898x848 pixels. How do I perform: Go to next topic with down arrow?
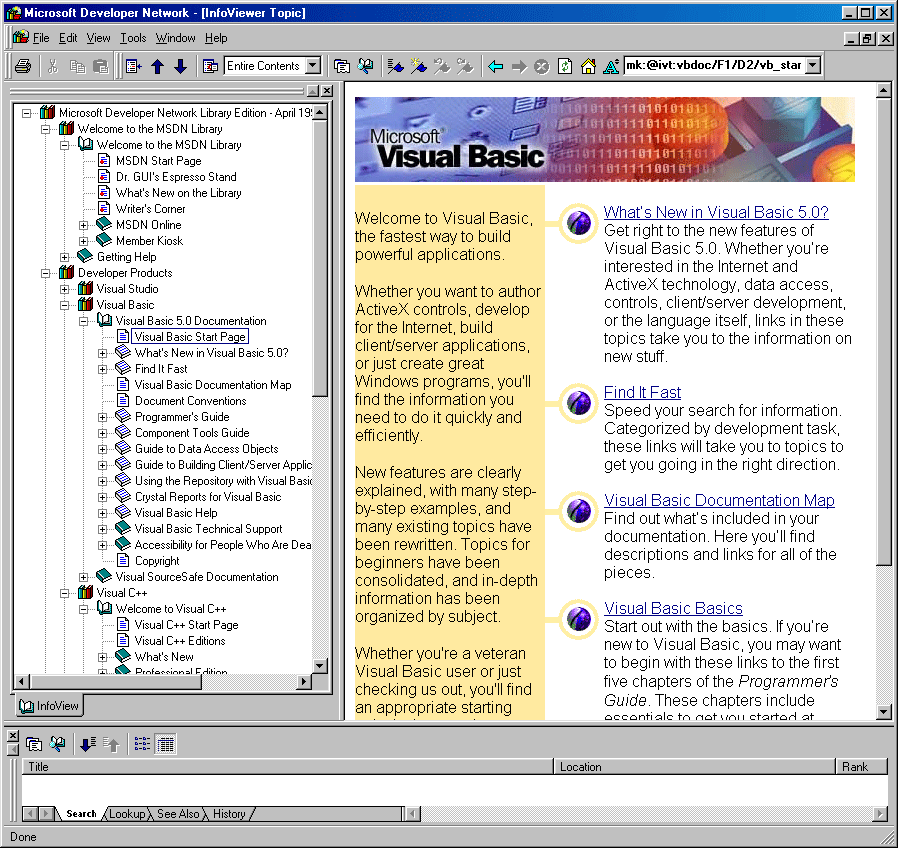coord(180,66)
